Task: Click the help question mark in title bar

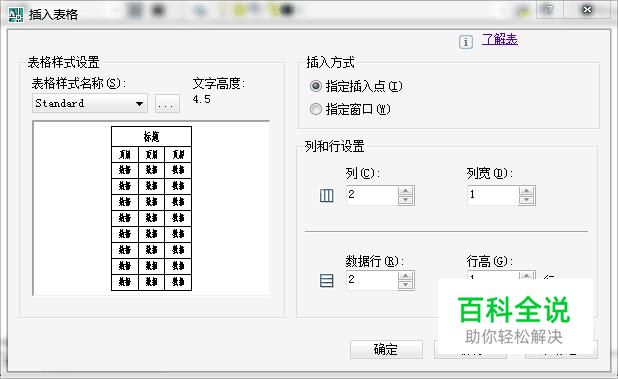Action: tap(549, 9)
